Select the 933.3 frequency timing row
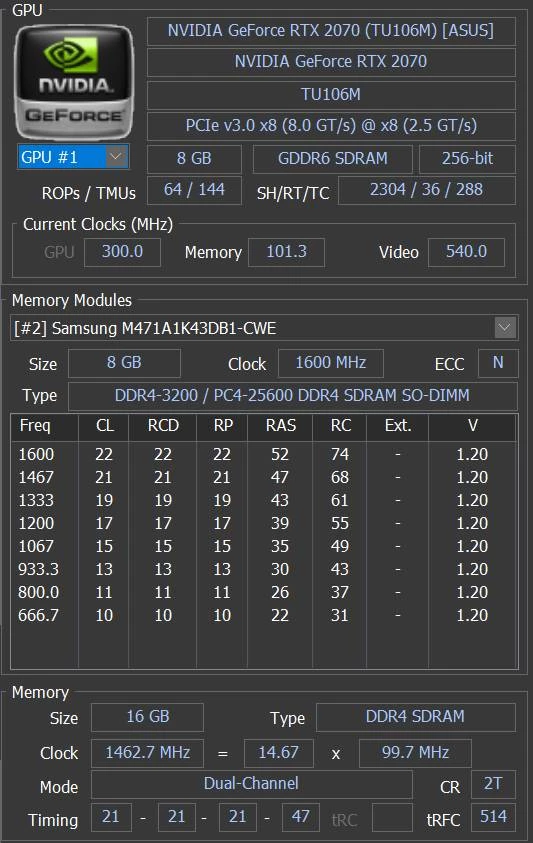 pos(264,569)
